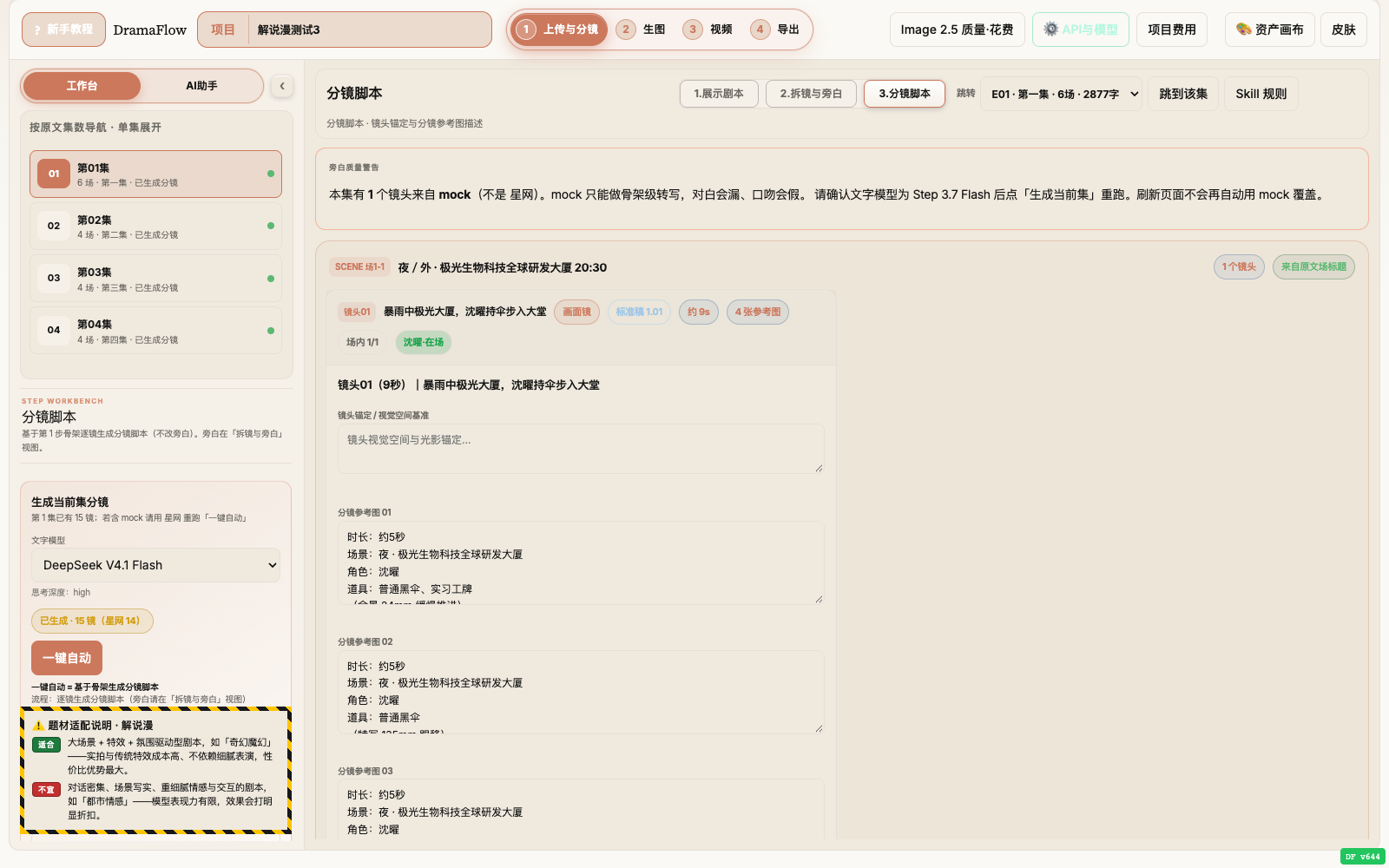Open the 资产画布 palette button
1389x868 pixels.
[x=1269, y=30]
